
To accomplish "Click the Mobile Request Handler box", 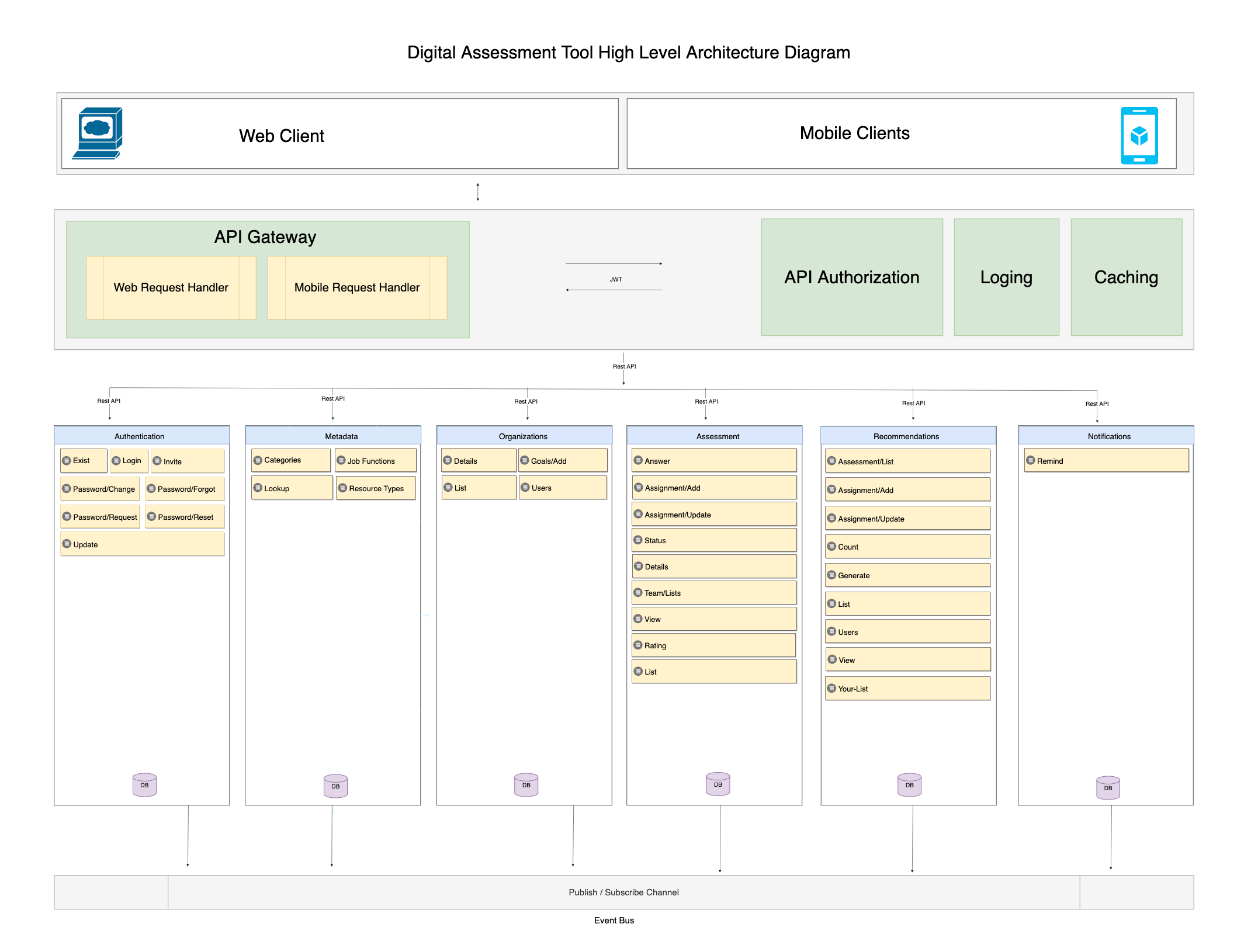I will click(x=357, y=287).
